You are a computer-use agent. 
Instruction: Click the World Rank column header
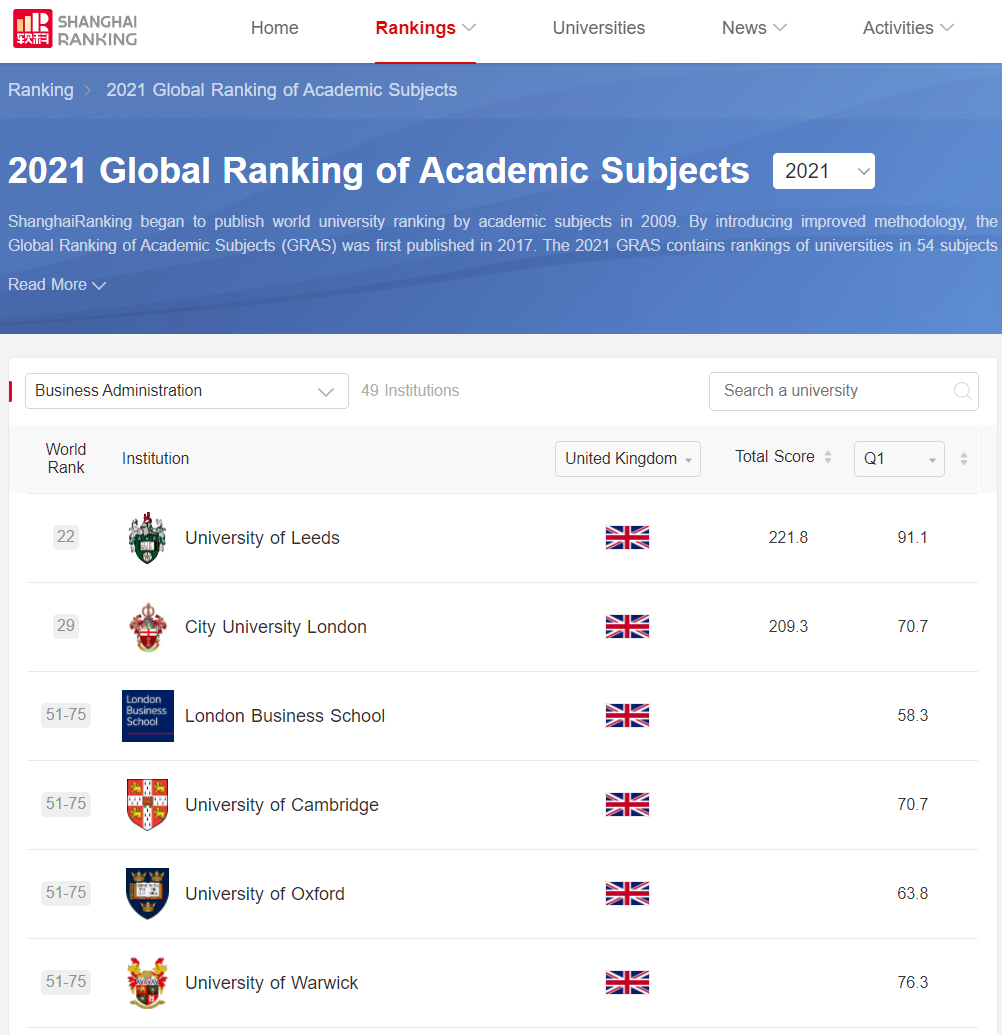[x=65, y=458]
